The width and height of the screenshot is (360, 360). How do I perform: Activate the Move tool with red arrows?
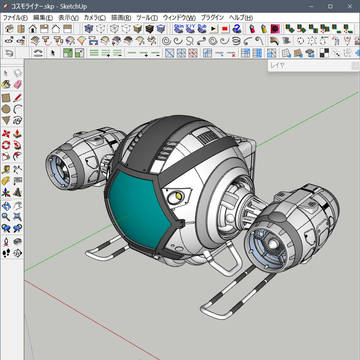(6, 134)
